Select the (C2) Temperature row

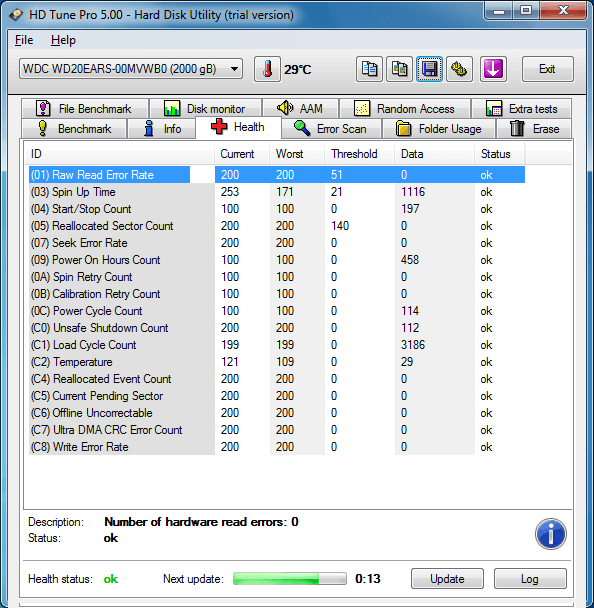click(277, 362)
